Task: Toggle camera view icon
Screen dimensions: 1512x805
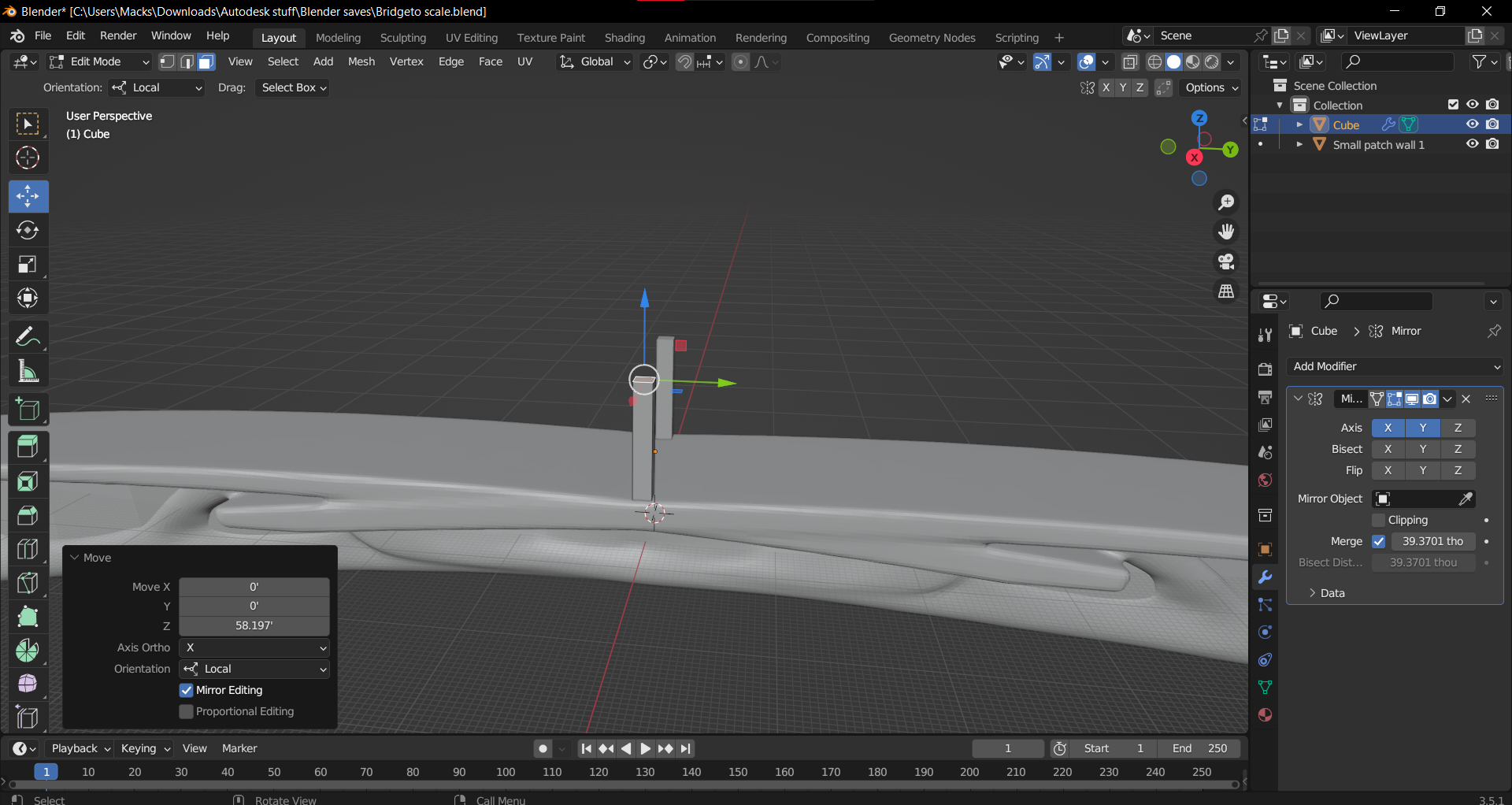Action: pos(1226,262)
